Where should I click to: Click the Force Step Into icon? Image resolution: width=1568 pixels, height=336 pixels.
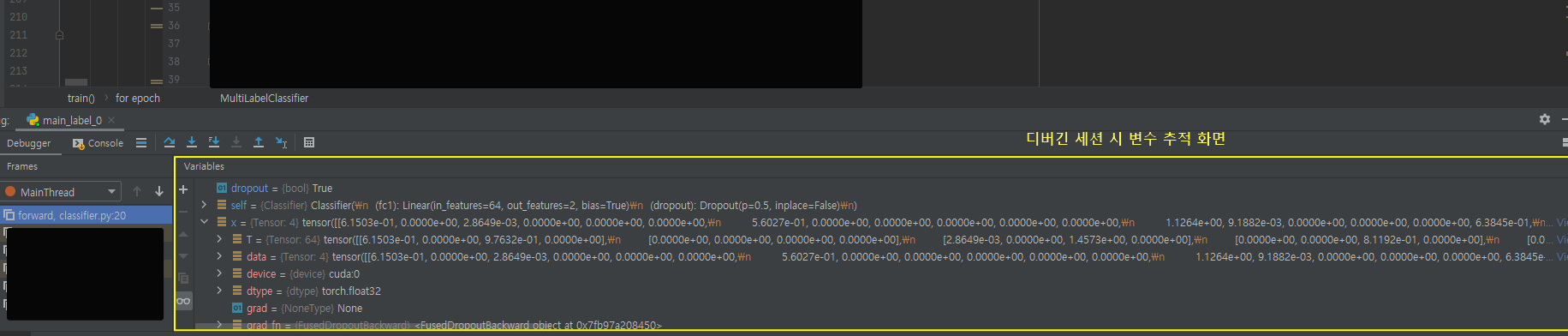point(236,142)
